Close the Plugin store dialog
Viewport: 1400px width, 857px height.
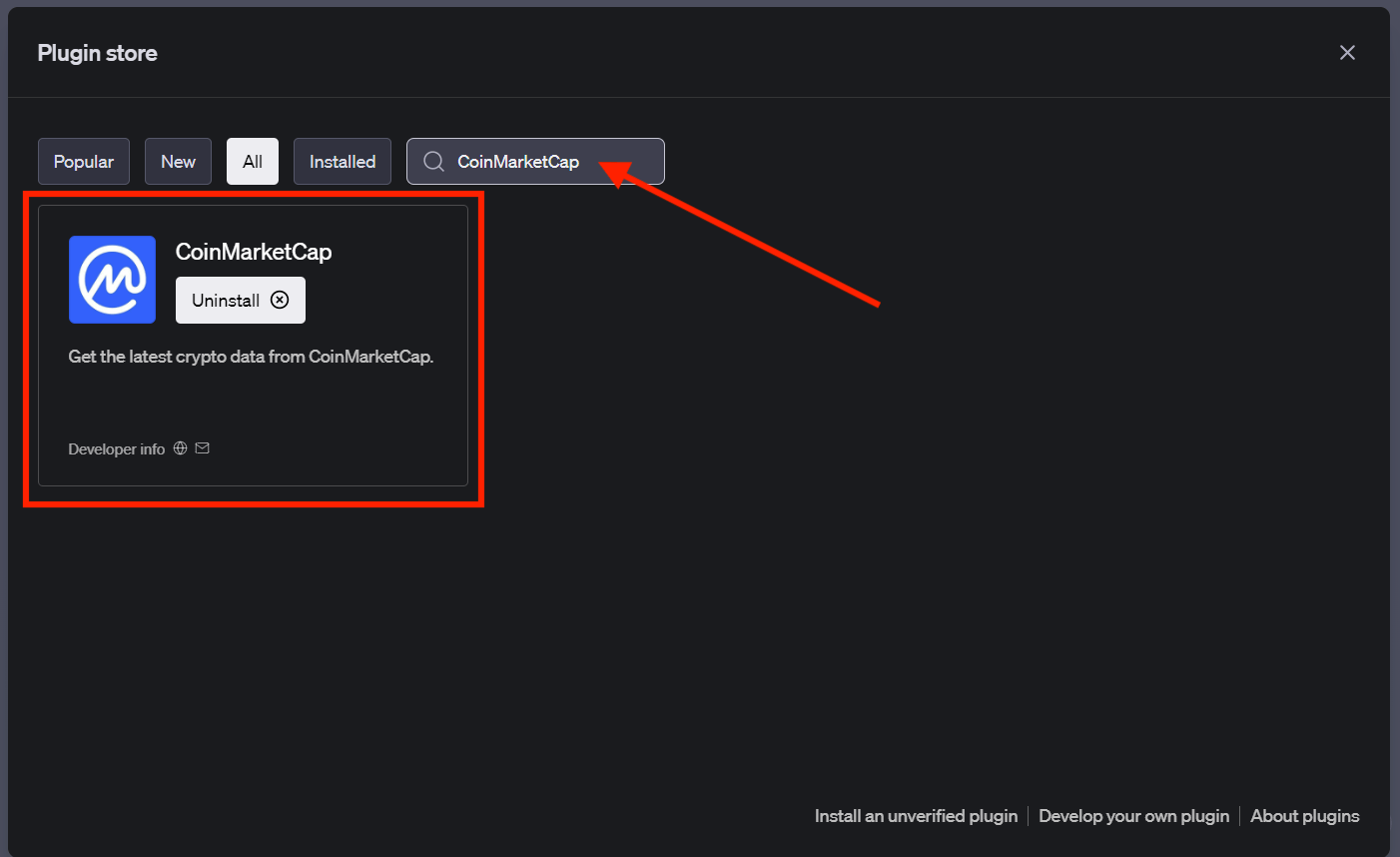coord(1347,53)
